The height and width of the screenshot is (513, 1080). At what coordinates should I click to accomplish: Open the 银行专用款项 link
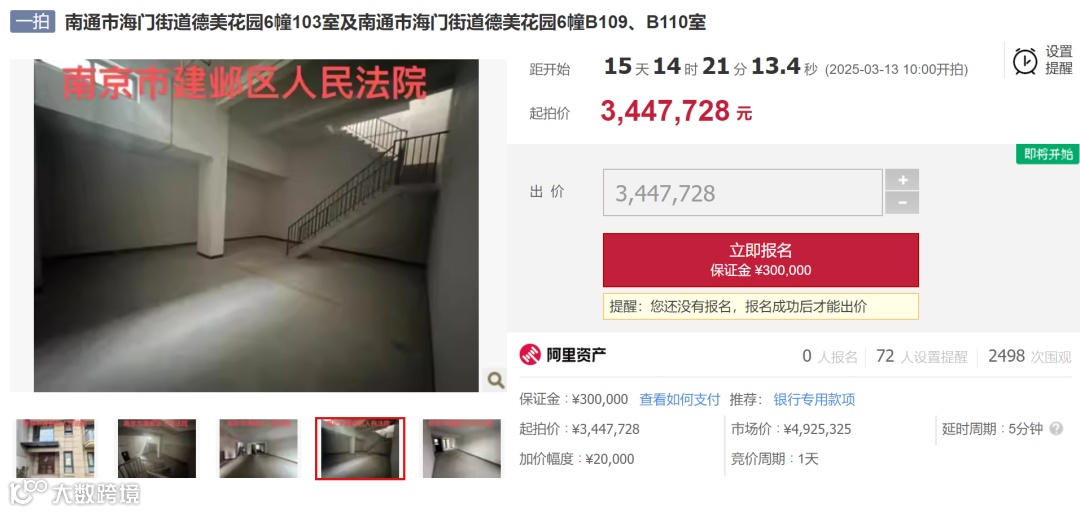click(814, 399)
